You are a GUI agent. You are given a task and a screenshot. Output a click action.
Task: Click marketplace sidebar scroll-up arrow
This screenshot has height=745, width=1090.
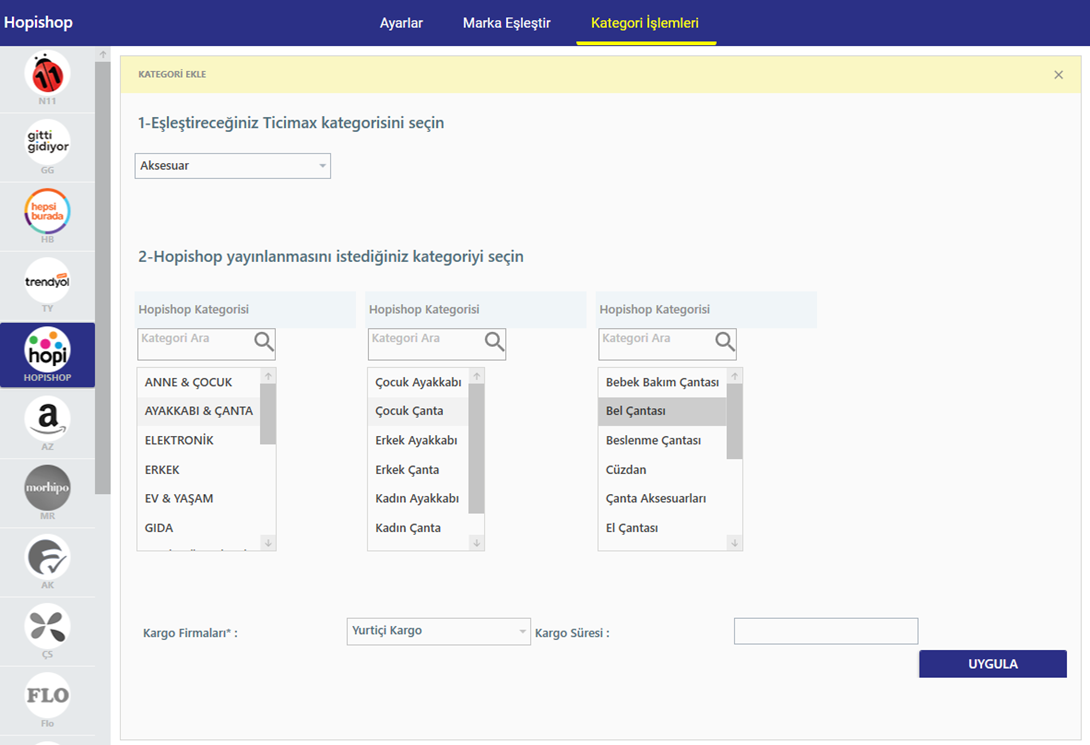pos(103,54)
